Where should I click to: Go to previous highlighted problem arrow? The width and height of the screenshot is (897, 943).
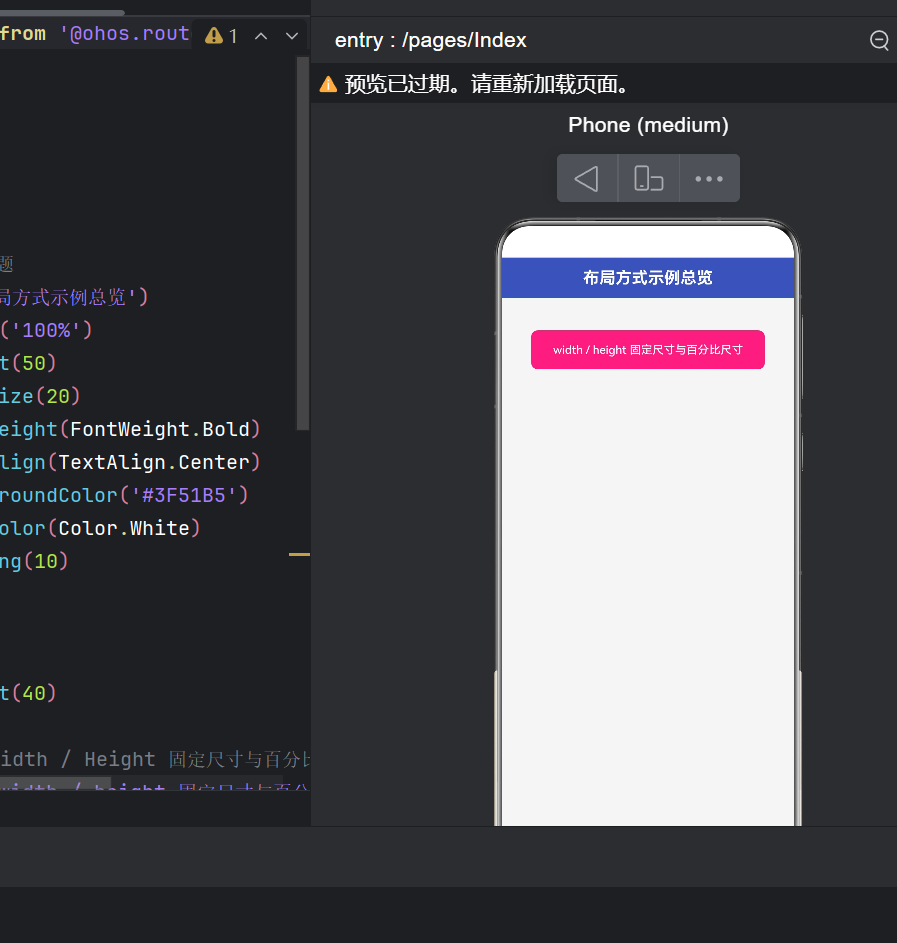click(261, 36)
